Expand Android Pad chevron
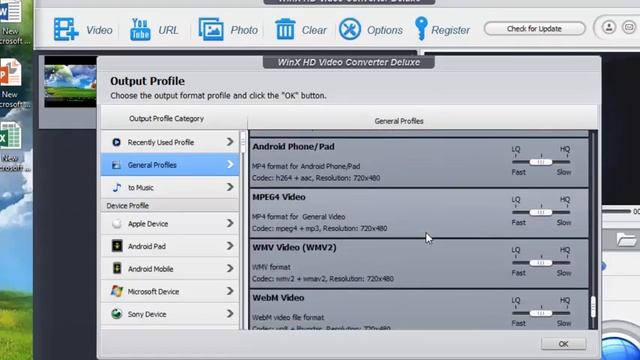The width and height of the screenshot is (640, 360). (x=230, y=246)
